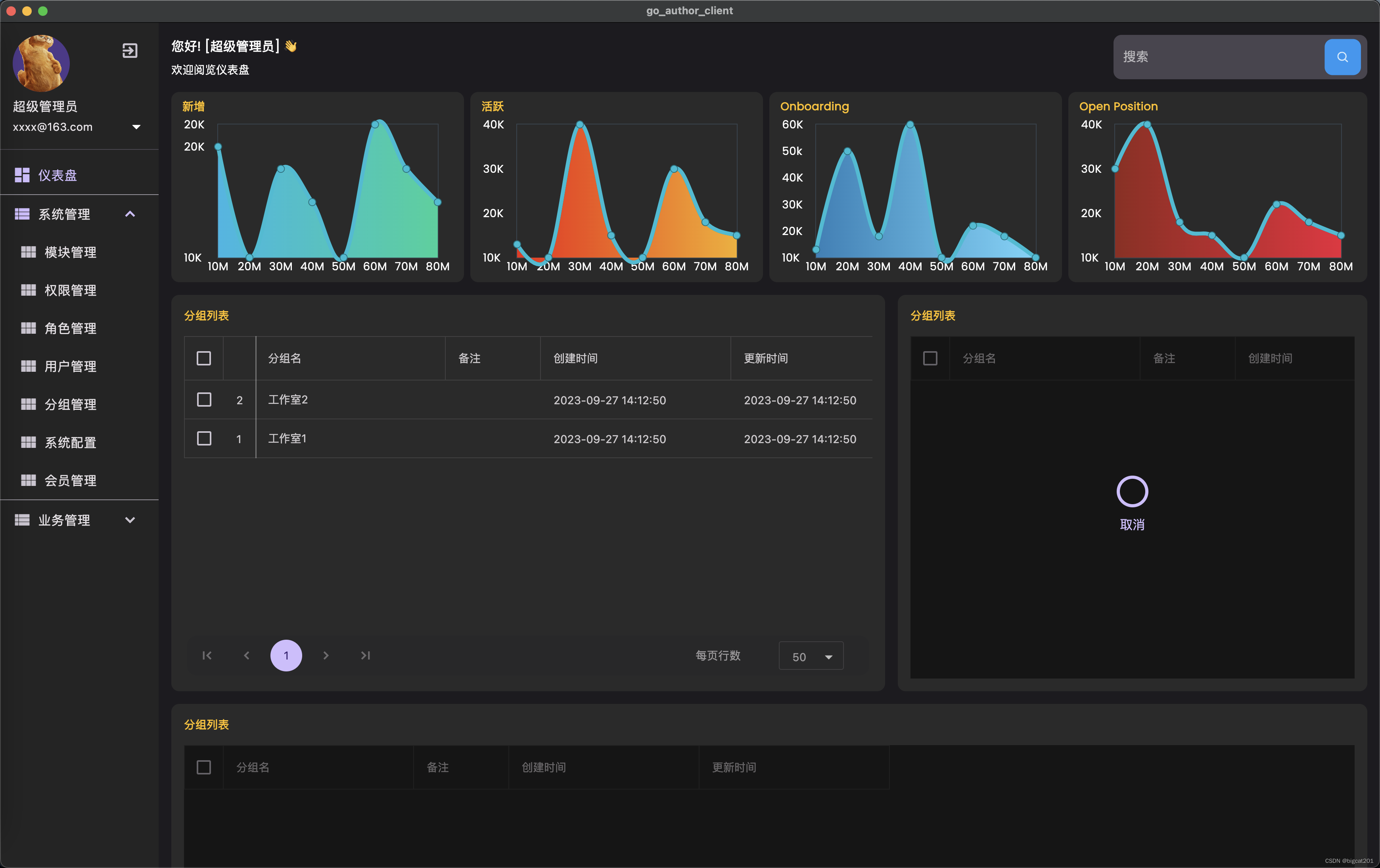Check the box for 工作室2 row

[x=204, y=400]
